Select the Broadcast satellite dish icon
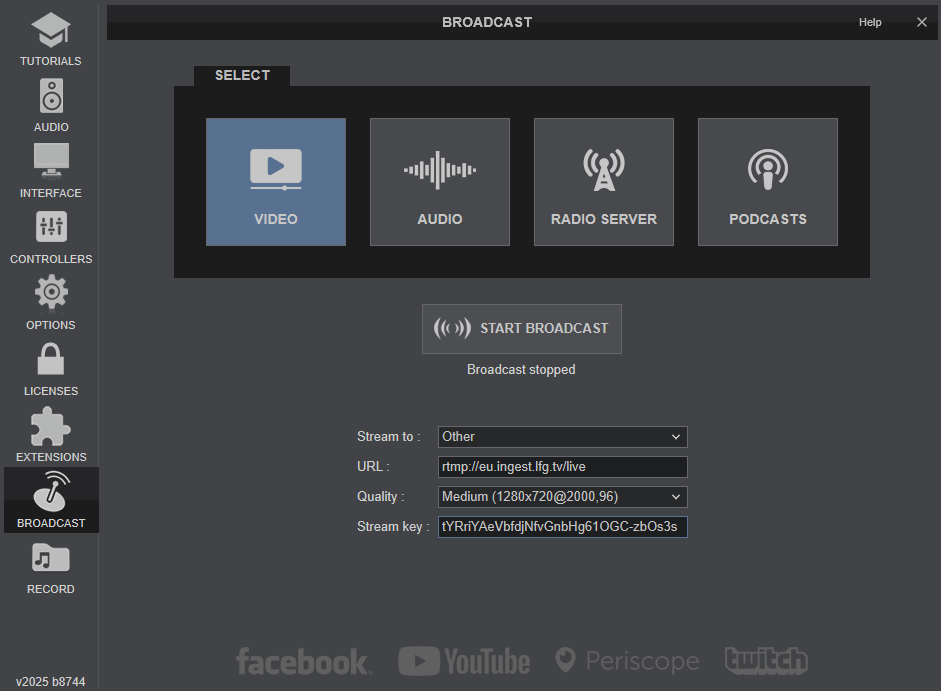 point(50,499)
